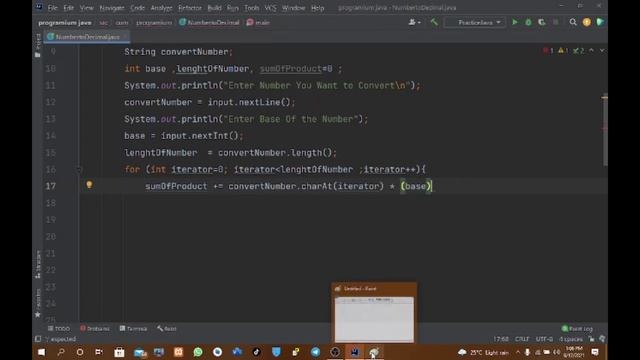Viewport: 640px width, 360px height.
Task: Open the Project tool window sidebar button
Action: [38, 46]
